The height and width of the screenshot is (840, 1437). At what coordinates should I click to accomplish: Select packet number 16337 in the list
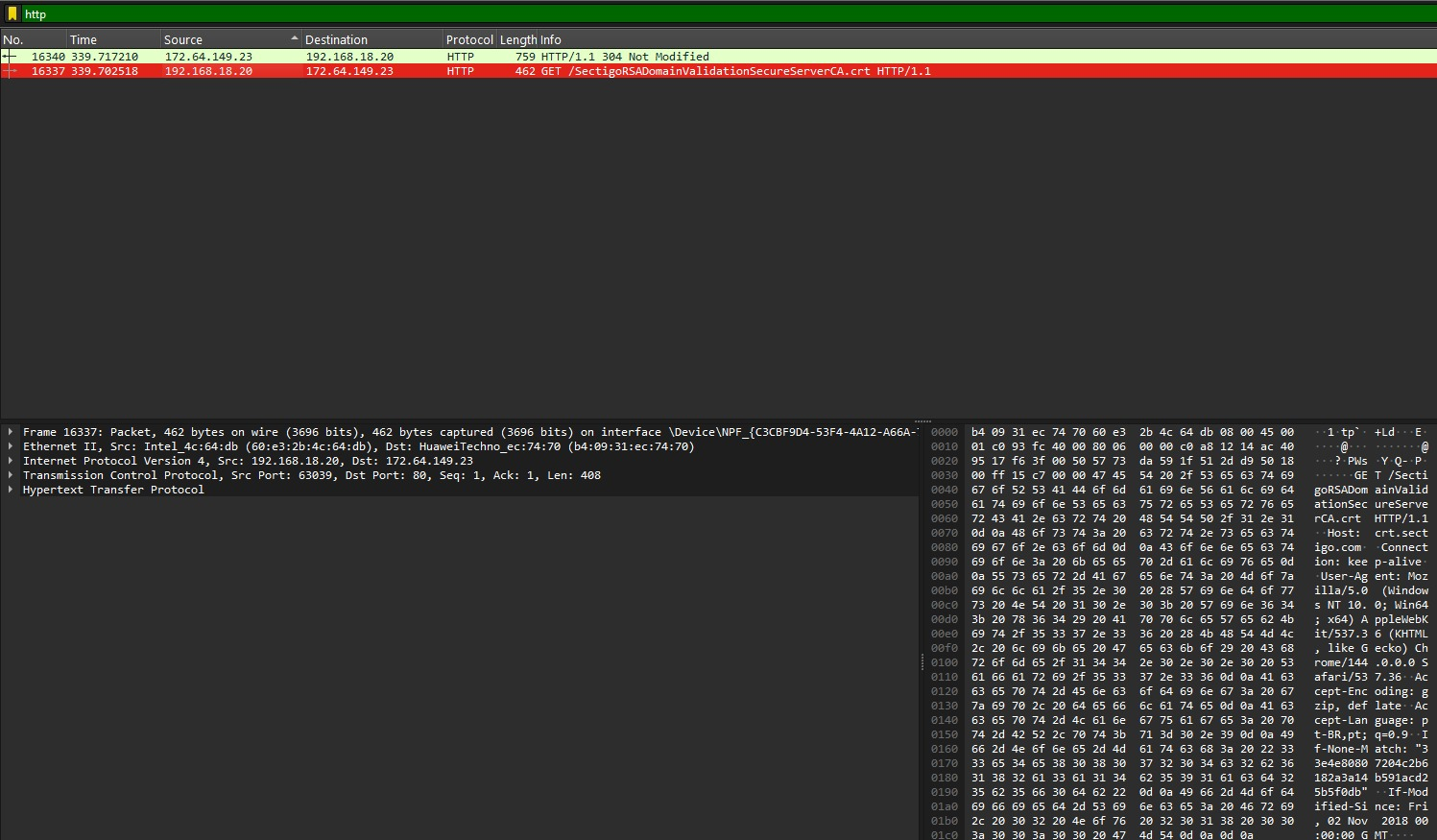tap(718, 71)
